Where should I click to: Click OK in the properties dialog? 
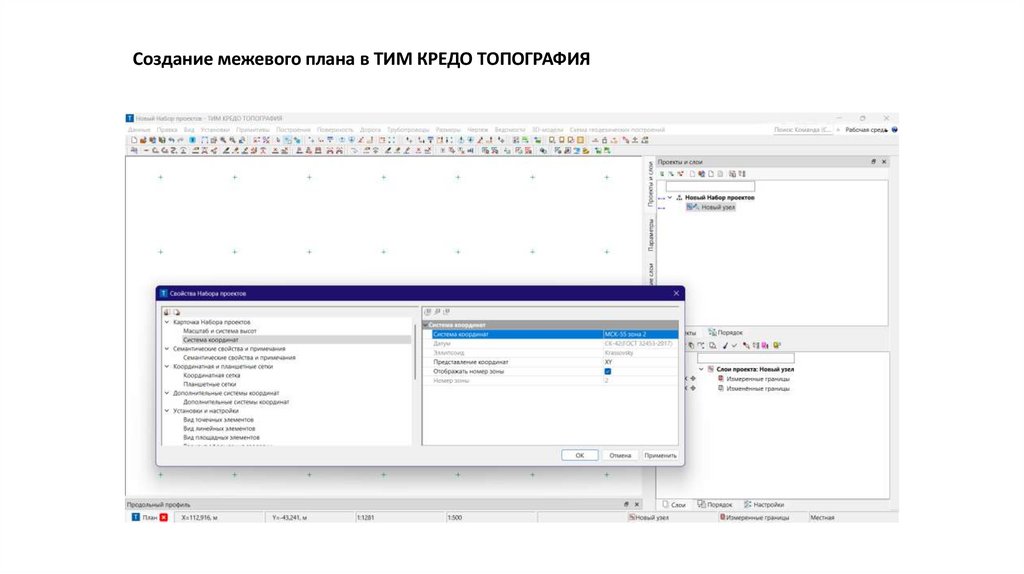click(579, 455)
